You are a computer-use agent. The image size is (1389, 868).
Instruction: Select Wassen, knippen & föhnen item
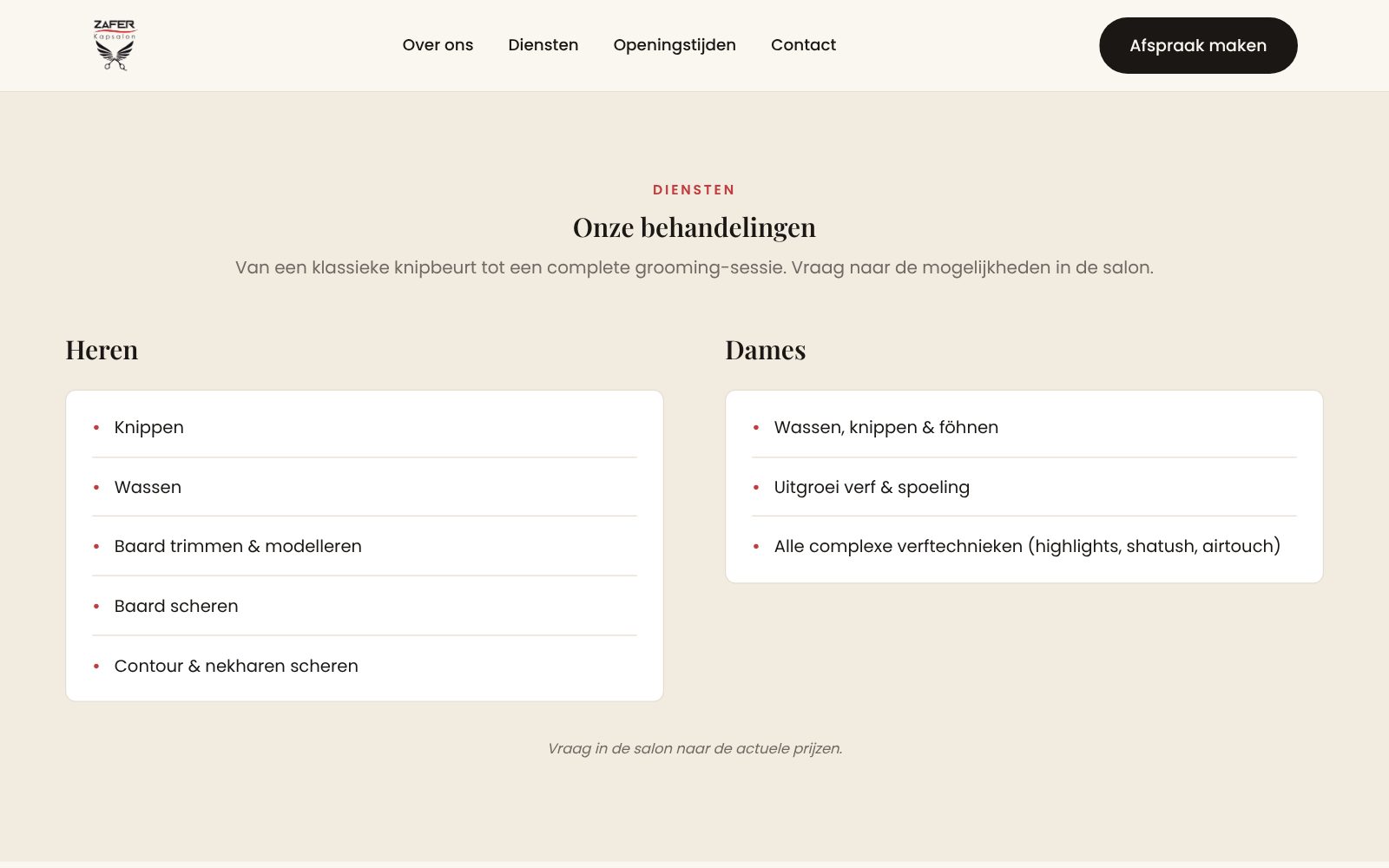tap(1024, 427)
